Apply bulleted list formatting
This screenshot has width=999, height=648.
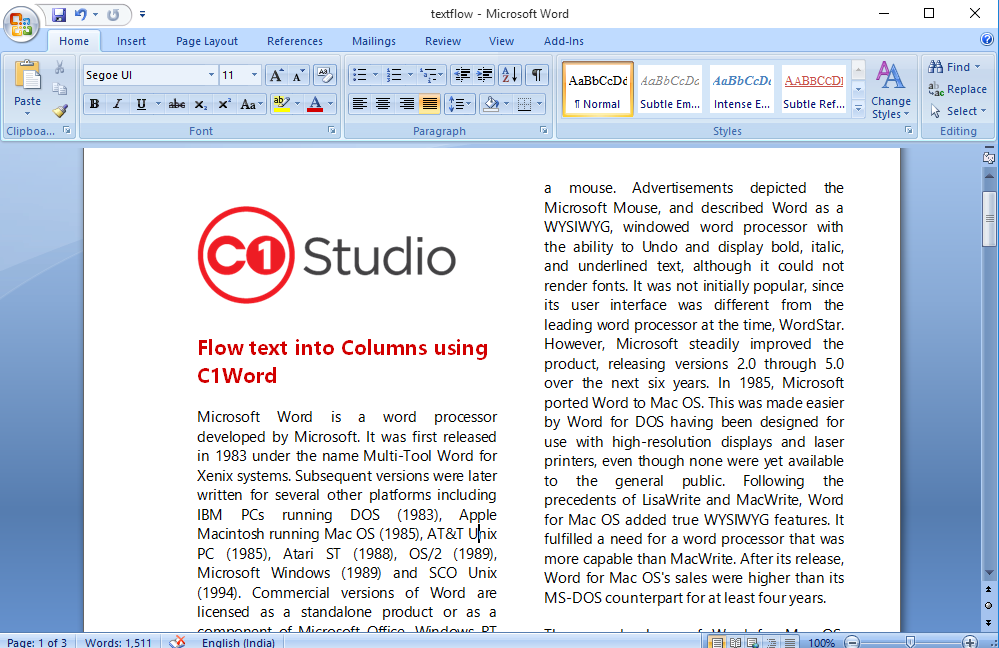point(359,75)
